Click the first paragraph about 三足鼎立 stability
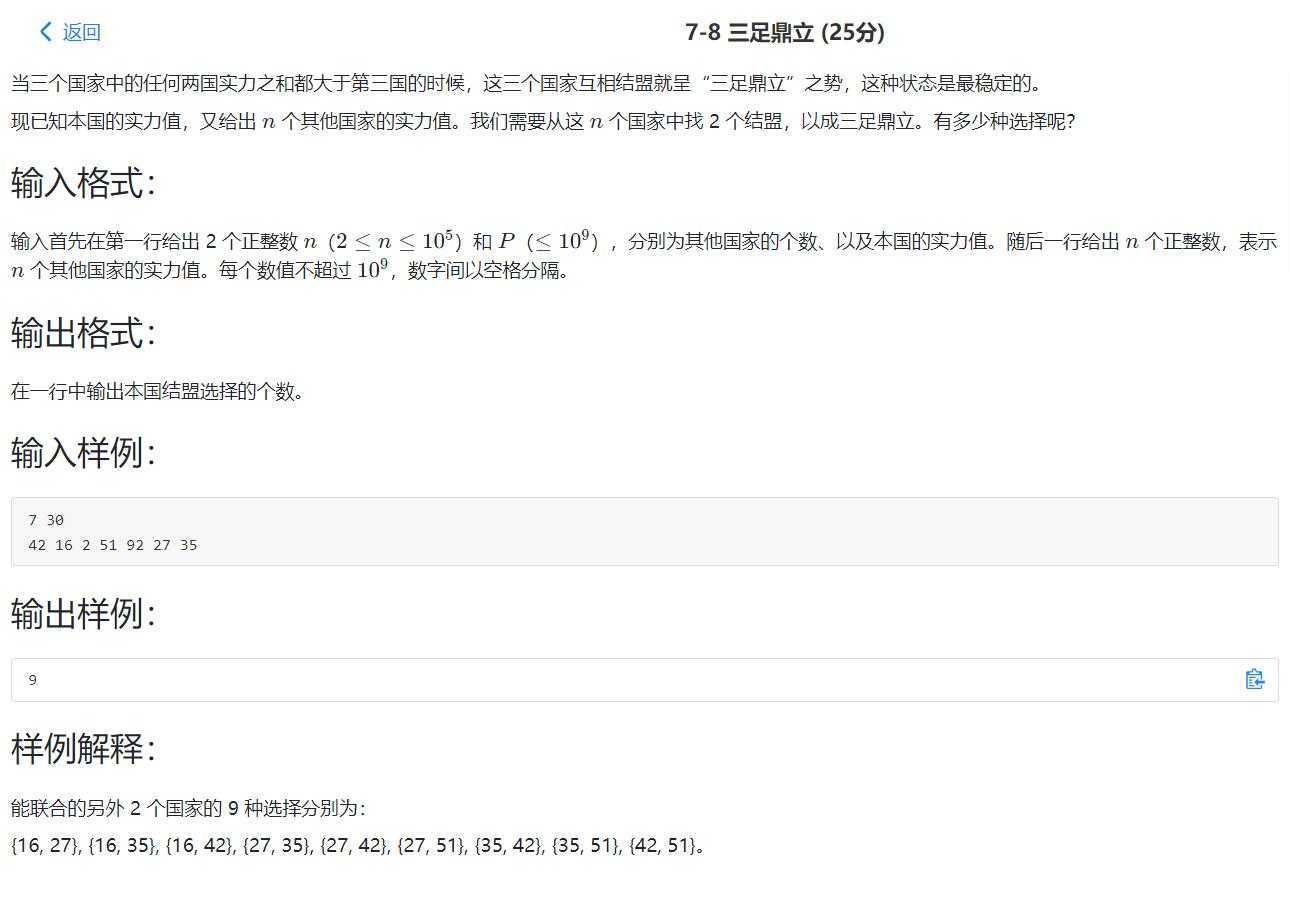Screen dimensions: 1290x906 pyautogui.click(x=526, y=83)
